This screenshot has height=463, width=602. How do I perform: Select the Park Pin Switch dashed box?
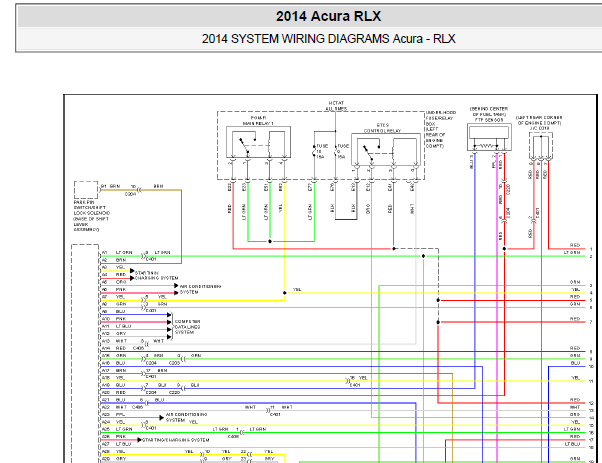[x=86, y=190]
